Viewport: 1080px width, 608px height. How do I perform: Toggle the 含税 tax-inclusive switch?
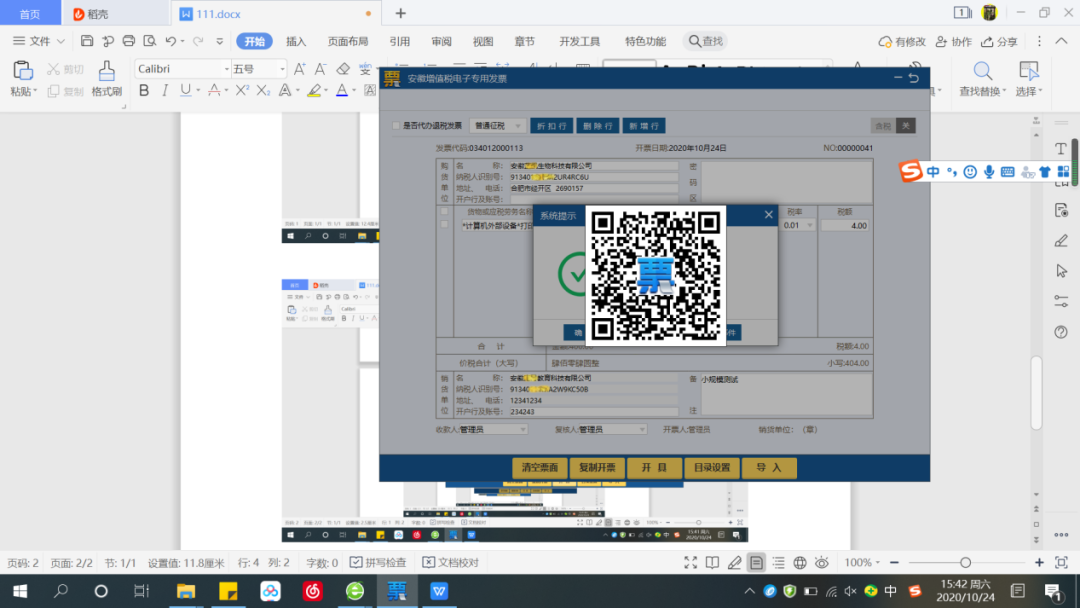[893, 126]
